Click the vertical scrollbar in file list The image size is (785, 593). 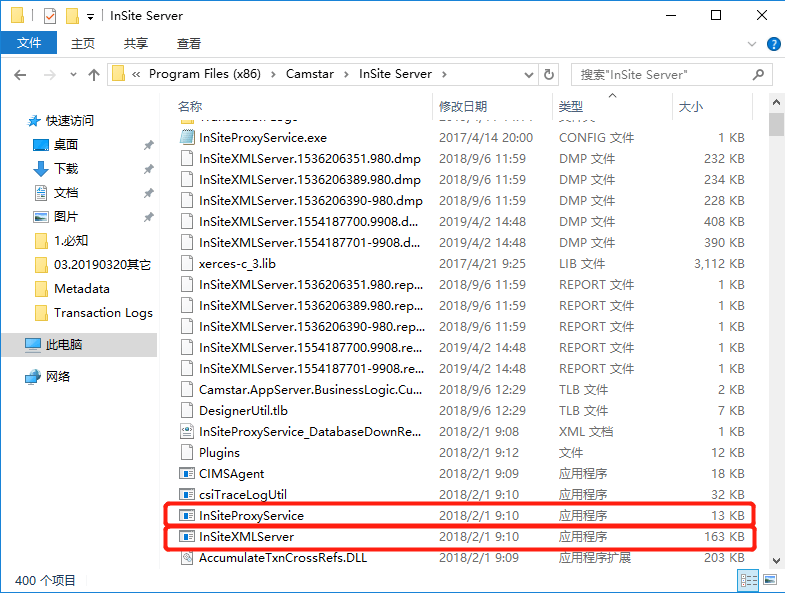(x=776, y=300)
